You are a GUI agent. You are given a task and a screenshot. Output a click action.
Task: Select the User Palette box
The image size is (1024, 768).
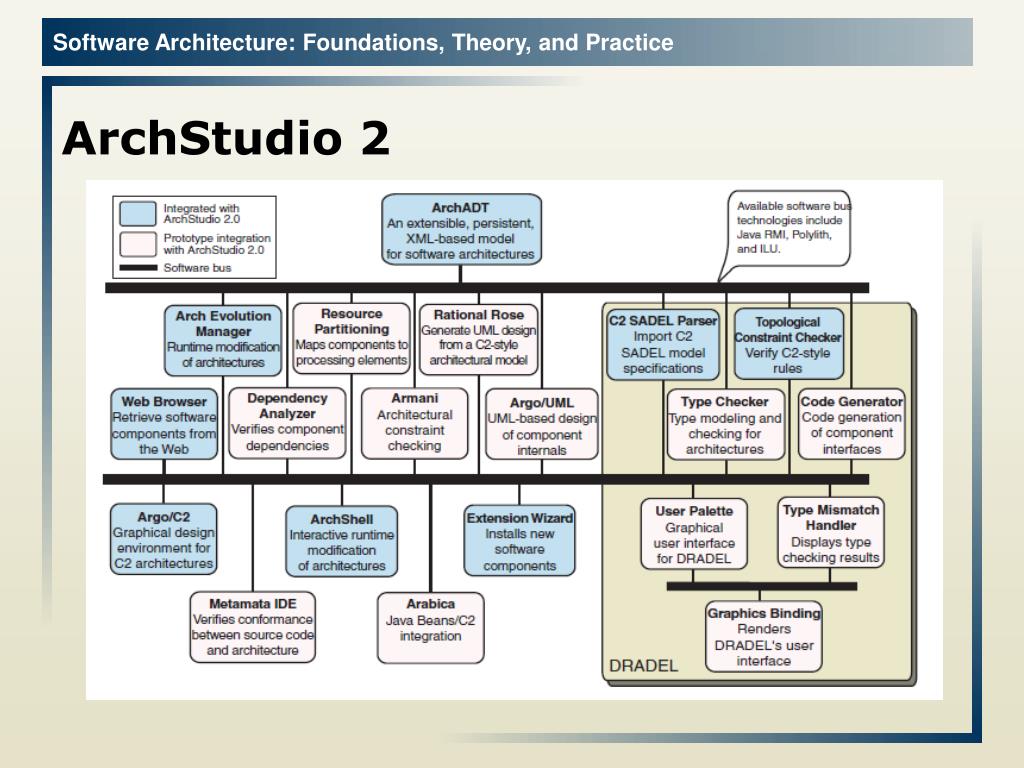tap(694, 534)
